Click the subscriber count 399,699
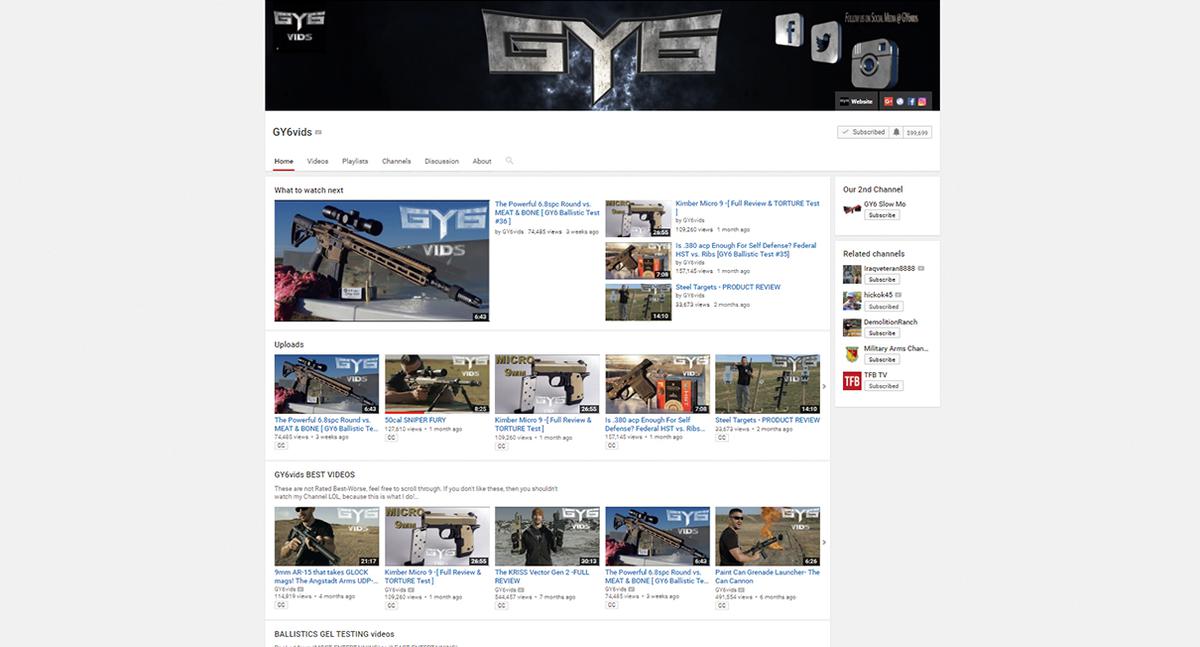This screenshot has height=647, width=1200. click(917, 132)
